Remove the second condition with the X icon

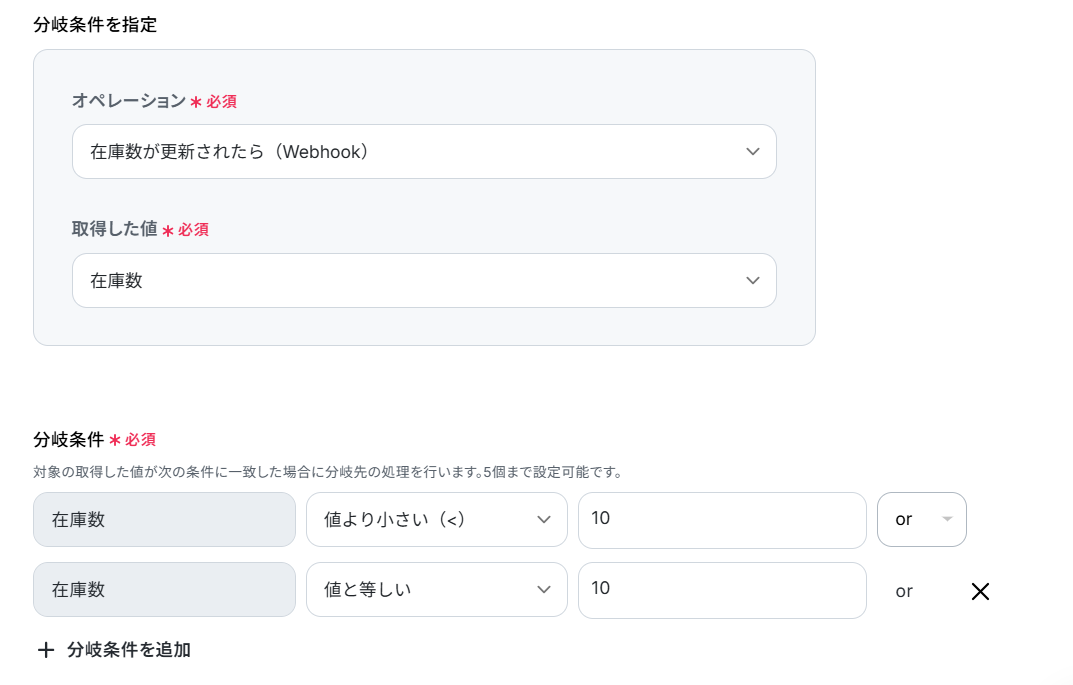[980, 591]
